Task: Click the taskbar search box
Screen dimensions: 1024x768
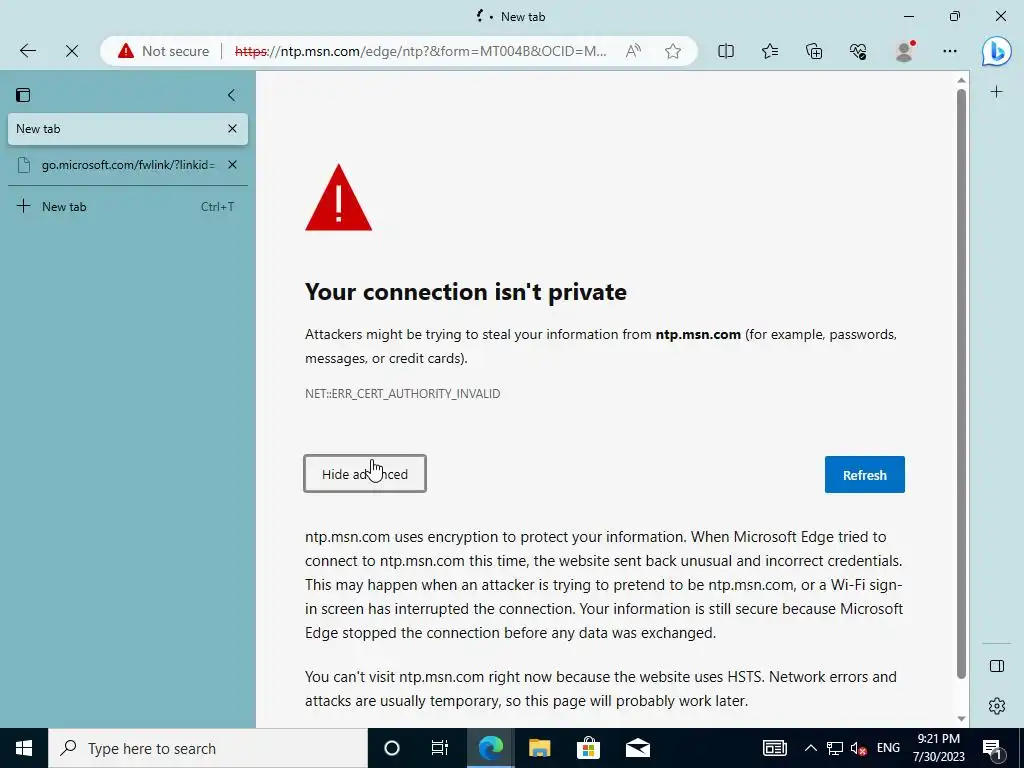Action: (x=208, y=748)
